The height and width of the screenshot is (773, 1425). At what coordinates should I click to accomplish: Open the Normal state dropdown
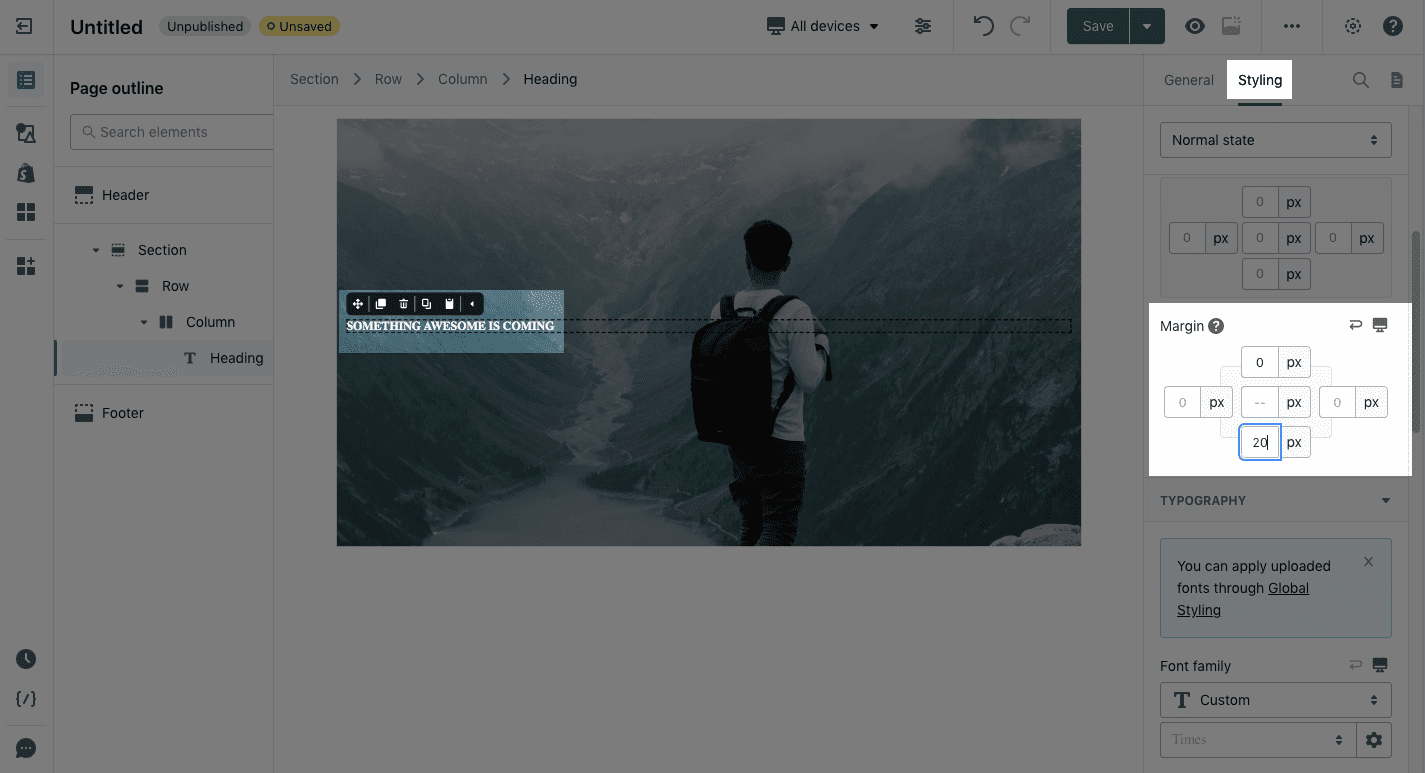click(1275, 140)
